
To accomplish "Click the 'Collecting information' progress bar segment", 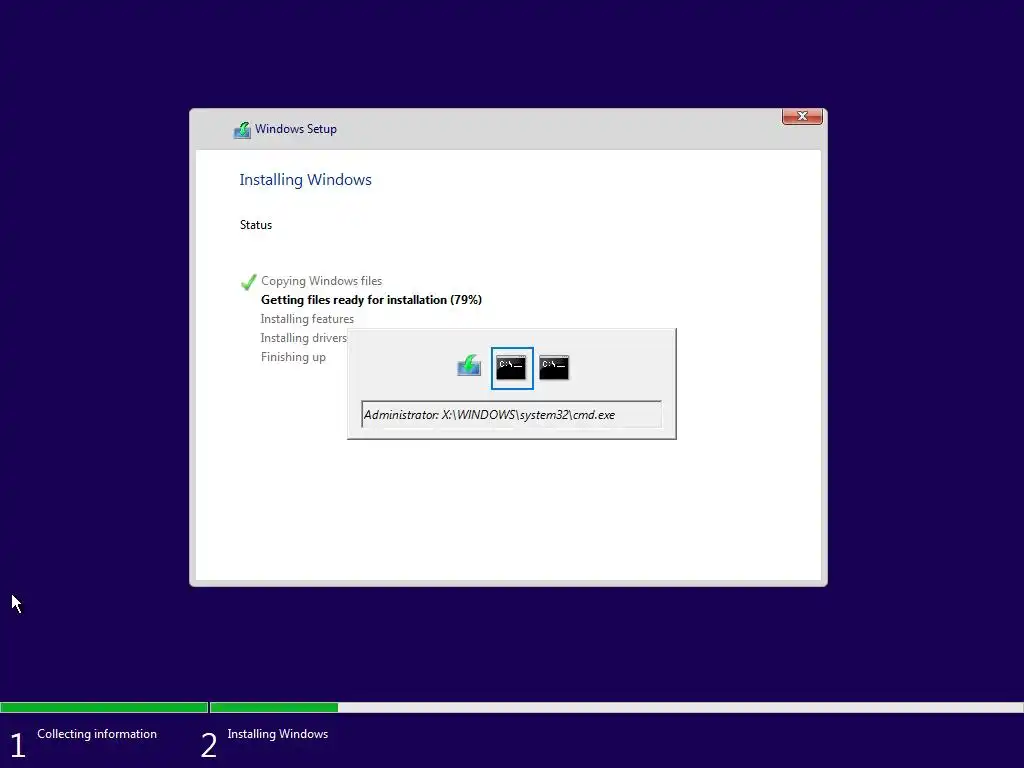I will click(x=104, y=707).
